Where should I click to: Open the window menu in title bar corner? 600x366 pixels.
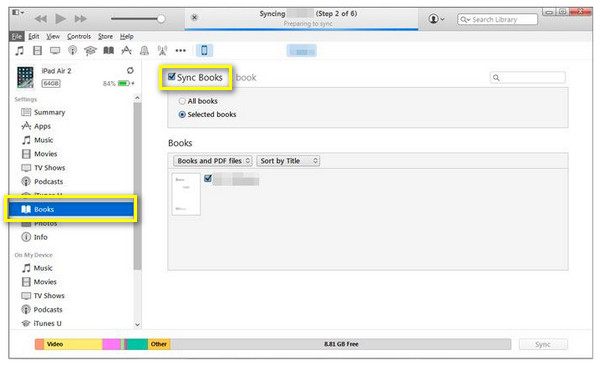[18, 13]
